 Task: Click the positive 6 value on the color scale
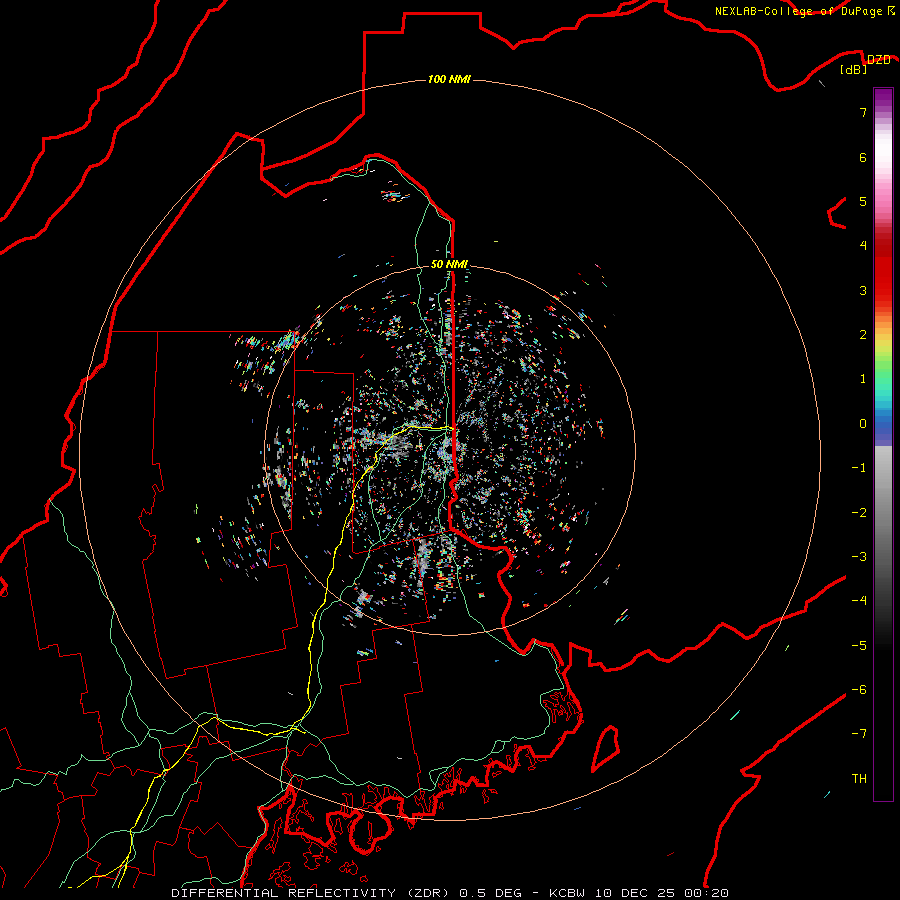click(863, 157)
